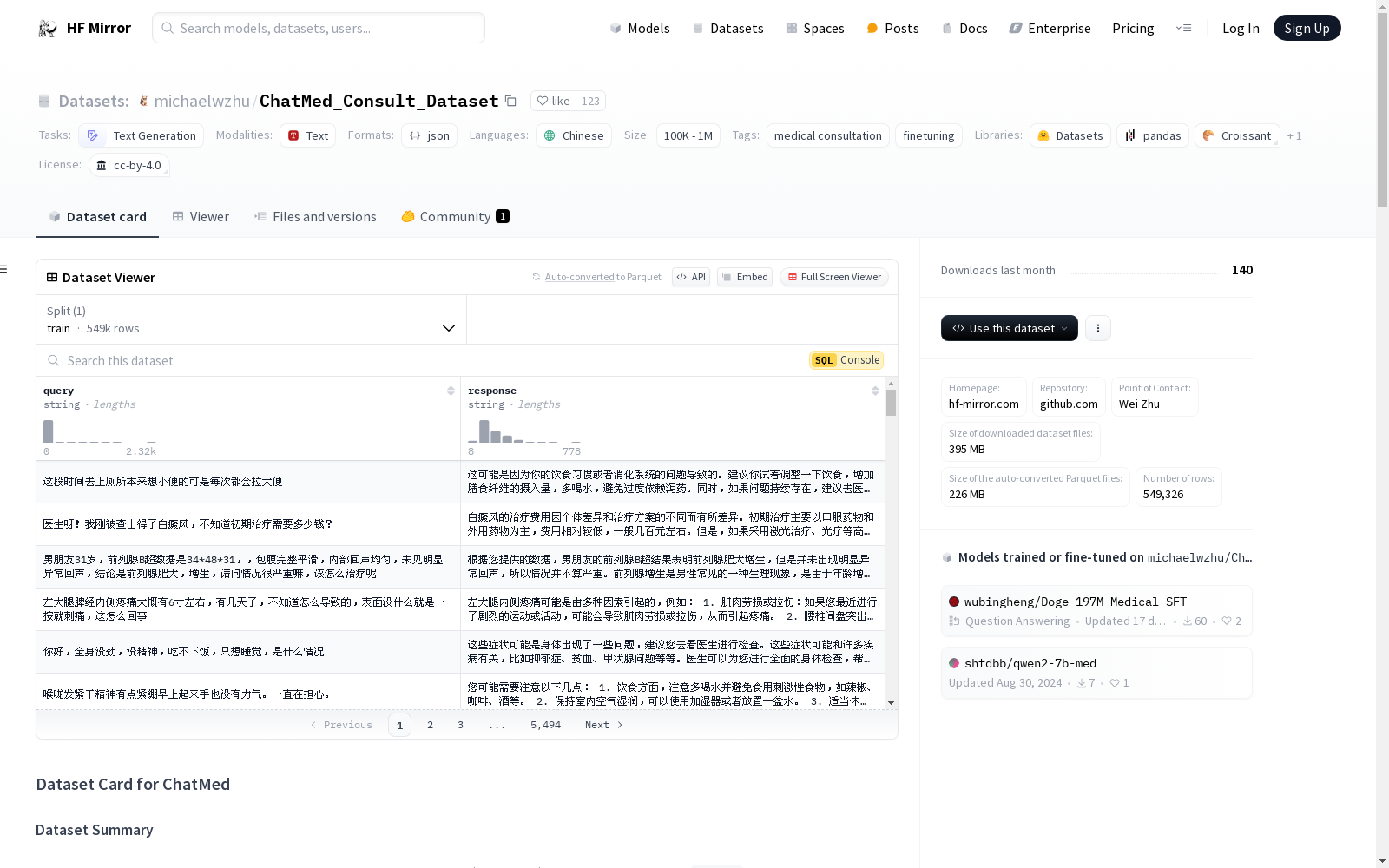Select the json format tag
This screenshot has width=1389, height=868.
(x=430, y=135)
